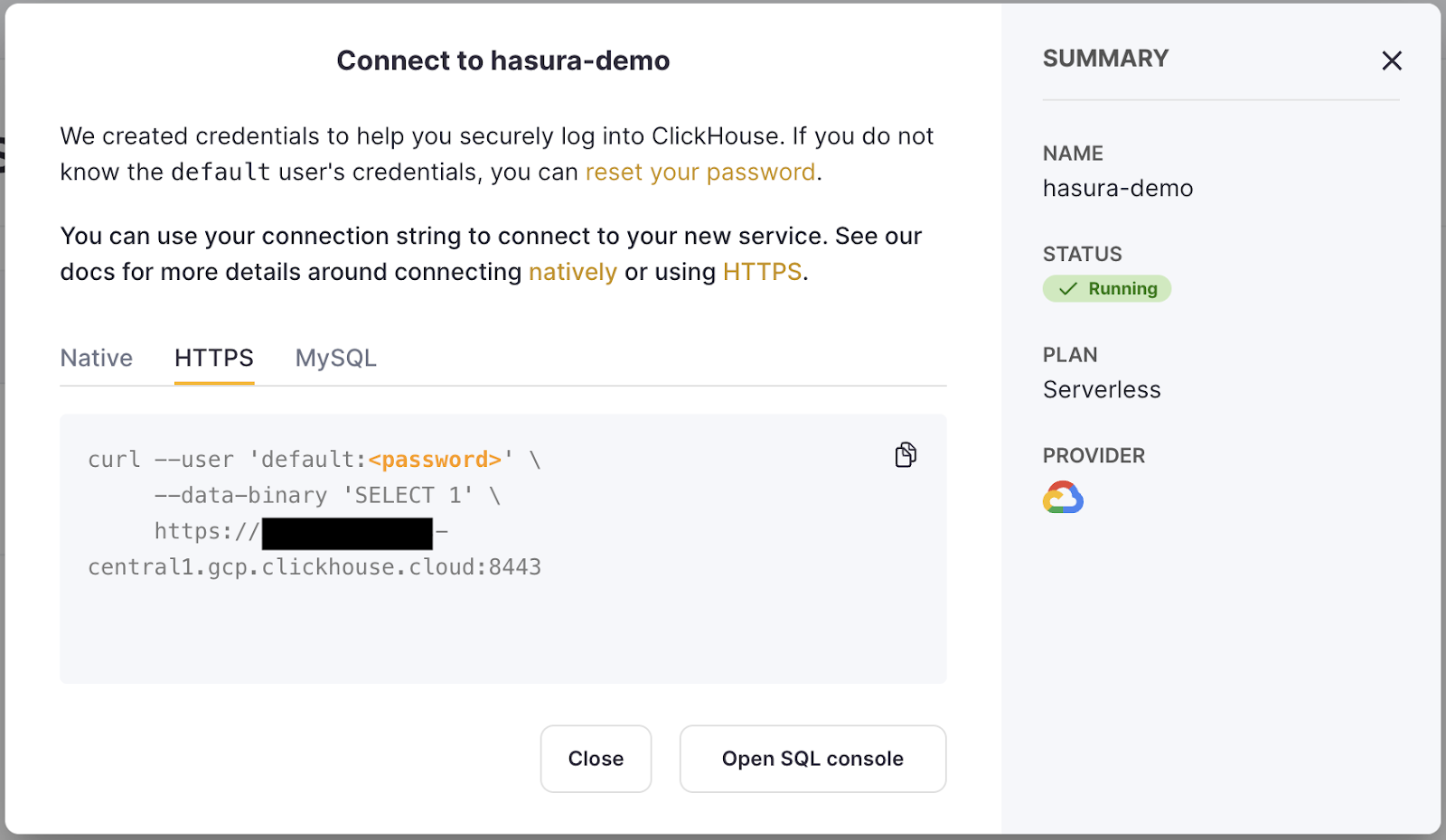The height and width of the screenshot is (840, 1446).
Task: Click the STATUS label
Action: 1082,254
